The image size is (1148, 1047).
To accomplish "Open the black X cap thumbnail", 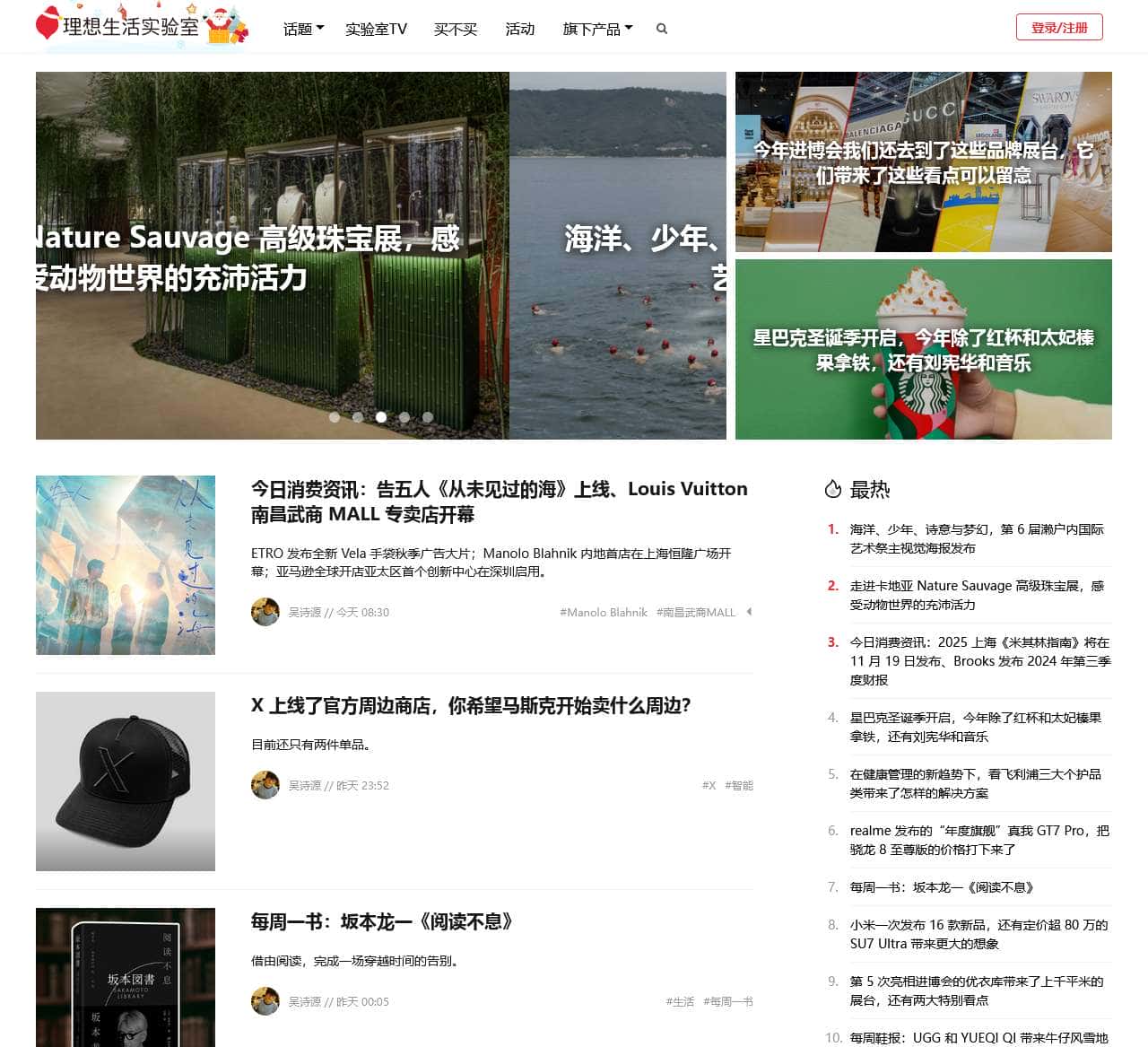I will click(x=126, y=781).
